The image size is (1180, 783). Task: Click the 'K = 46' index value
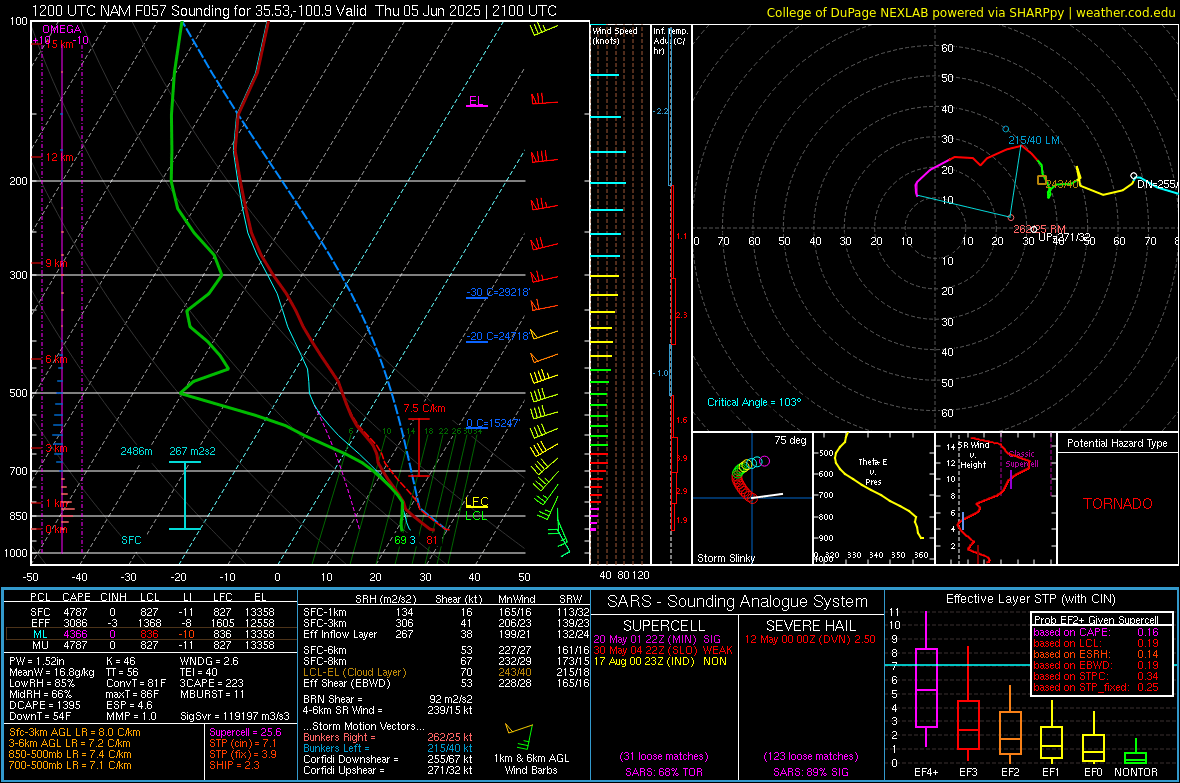(120, 661)
